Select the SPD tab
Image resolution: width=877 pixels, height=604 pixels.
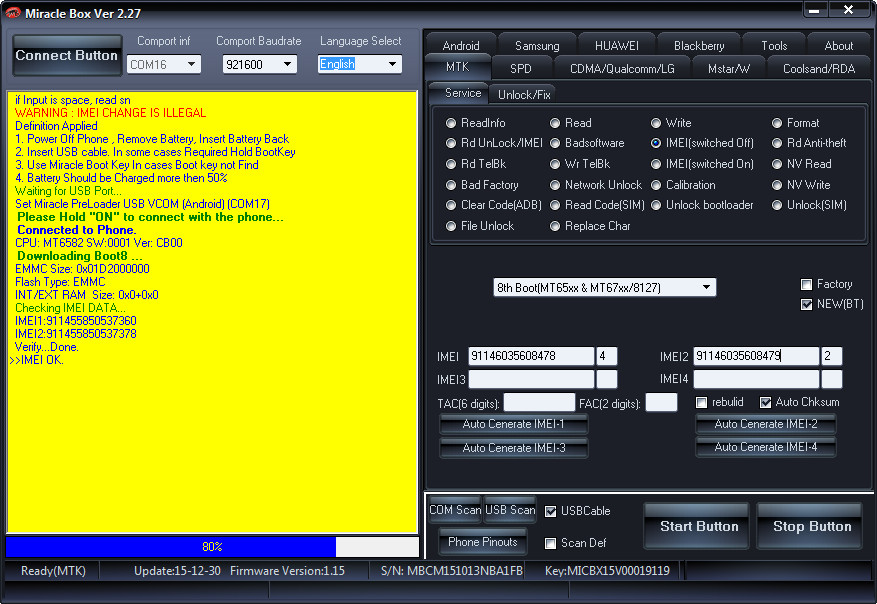coord(521,69)
